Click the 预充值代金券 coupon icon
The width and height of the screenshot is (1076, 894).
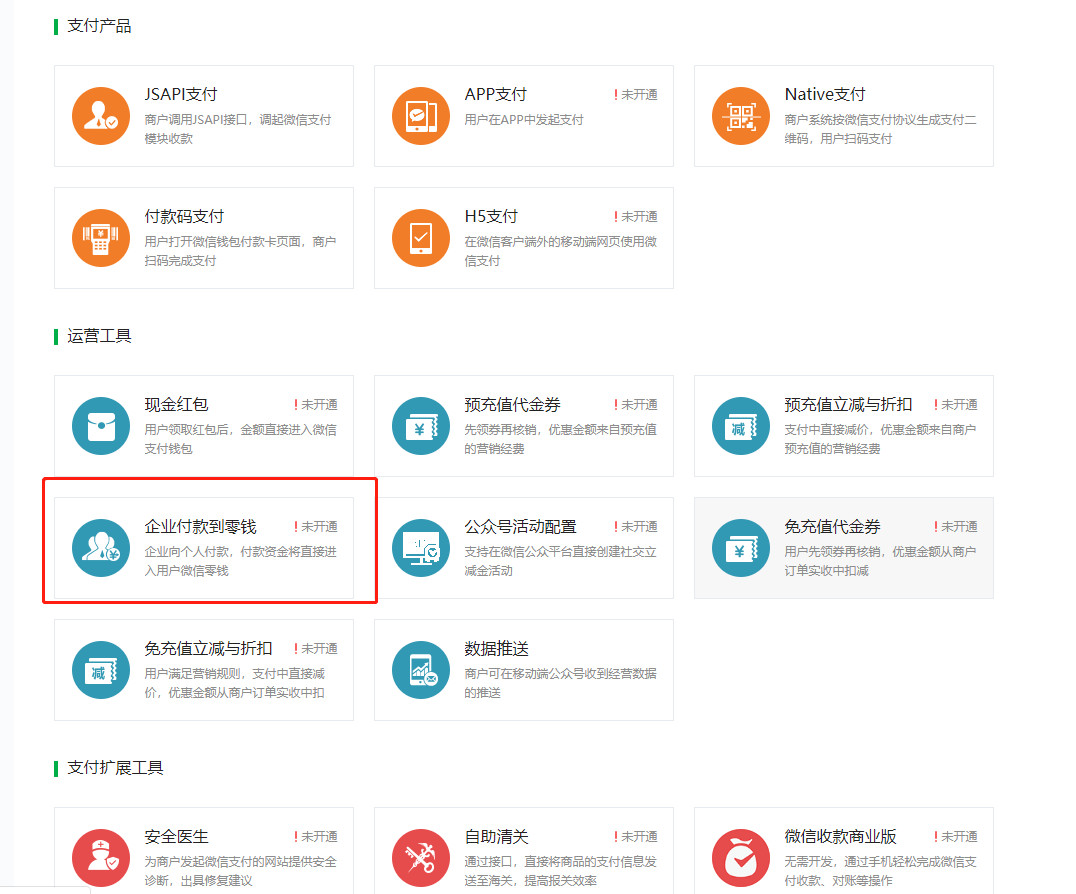[x=421, y=426]
